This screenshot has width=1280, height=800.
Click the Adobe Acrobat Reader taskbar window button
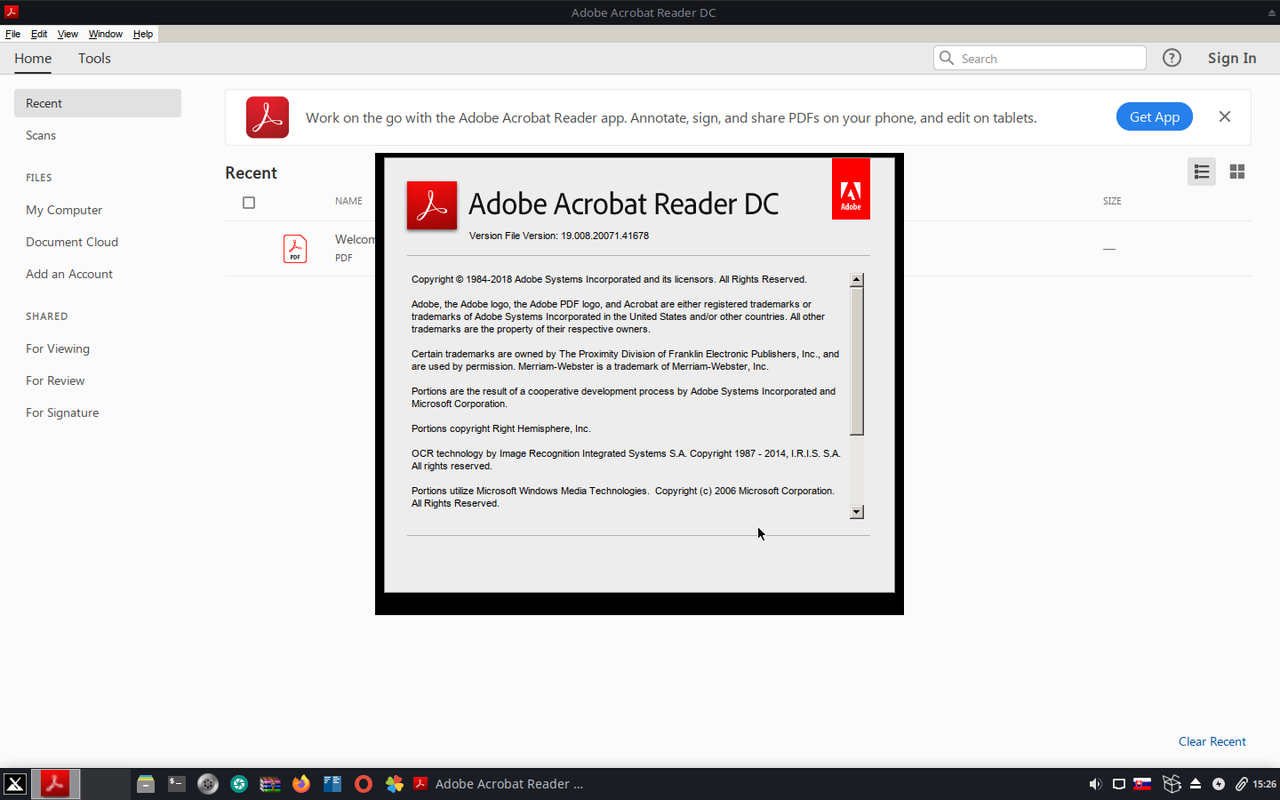pos(498,784)
